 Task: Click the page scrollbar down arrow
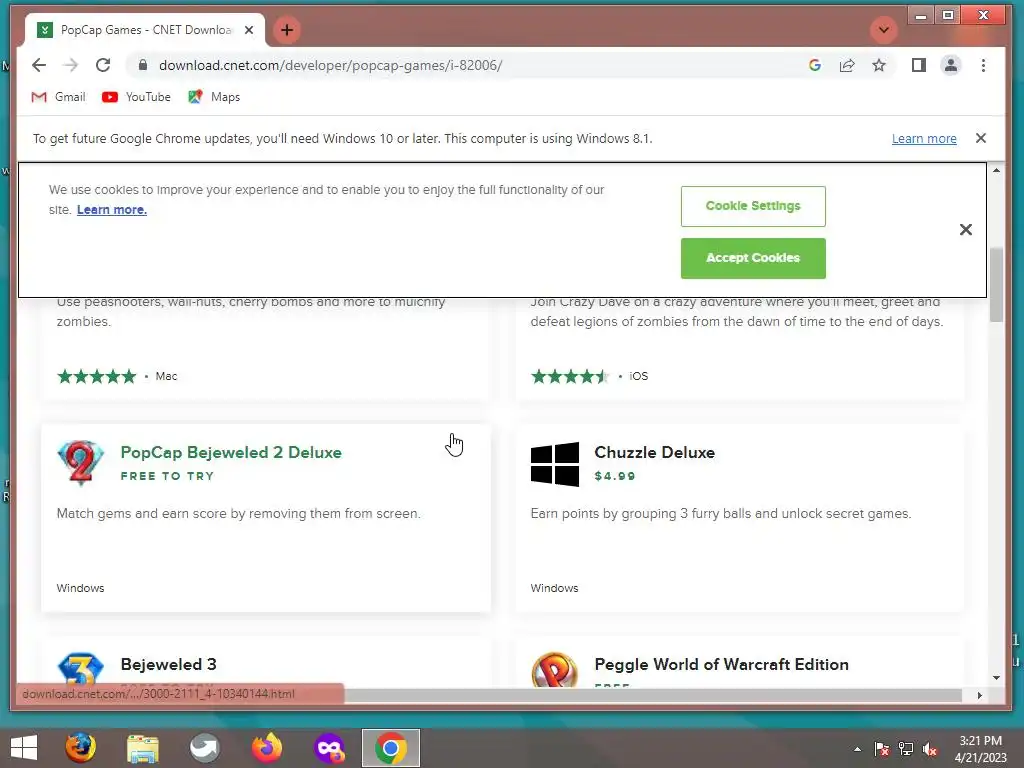(996, 678)
